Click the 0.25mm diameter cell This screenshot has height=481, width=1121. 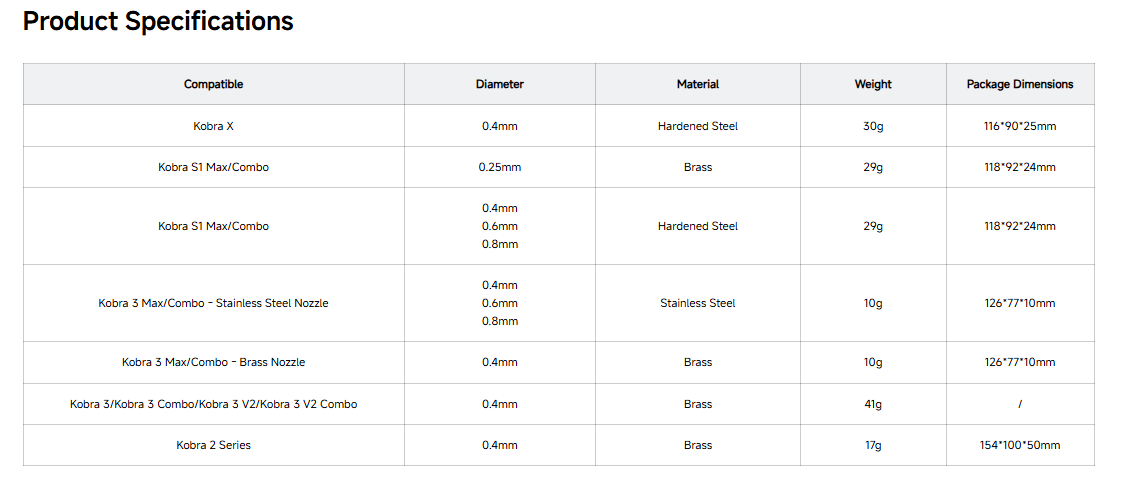tap(500, 168)
